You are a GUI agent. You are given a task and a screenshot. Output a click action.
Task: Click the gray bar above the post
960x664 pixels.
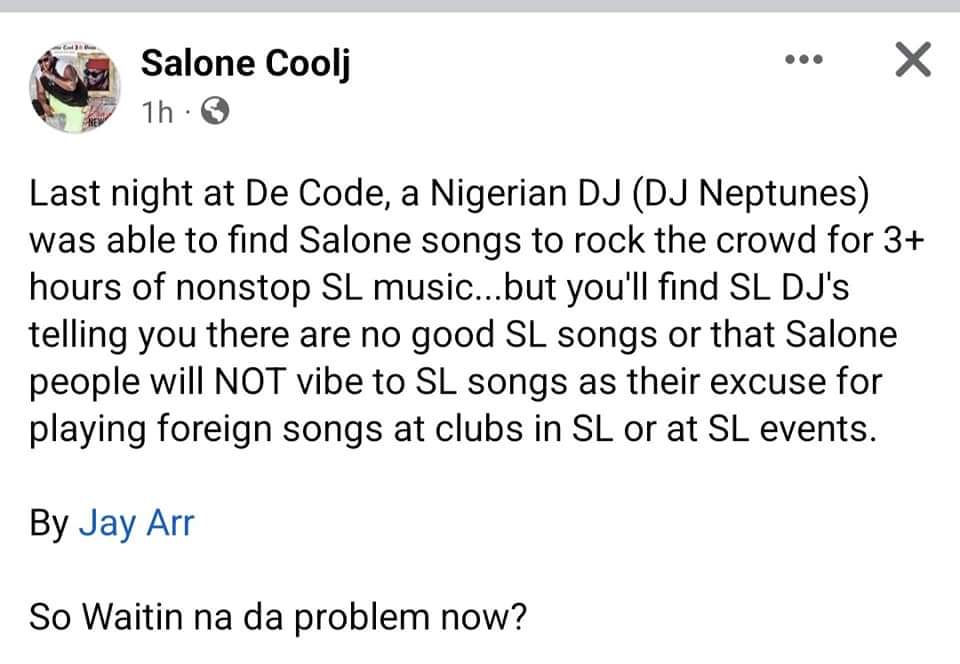[x=480, y=6]
